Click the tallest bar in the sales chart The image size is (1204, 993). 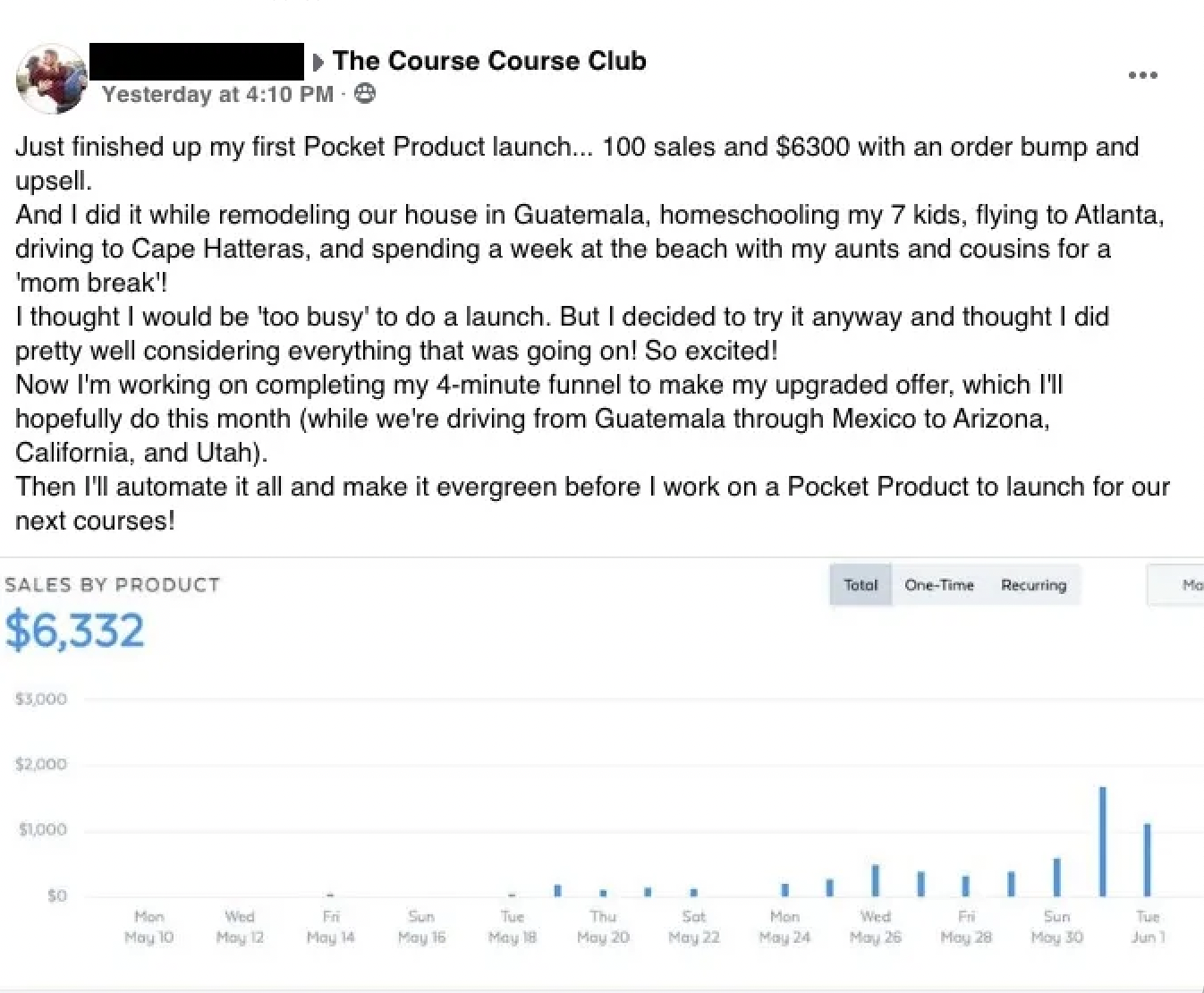pyautogui.click(x=1102, y=841)
